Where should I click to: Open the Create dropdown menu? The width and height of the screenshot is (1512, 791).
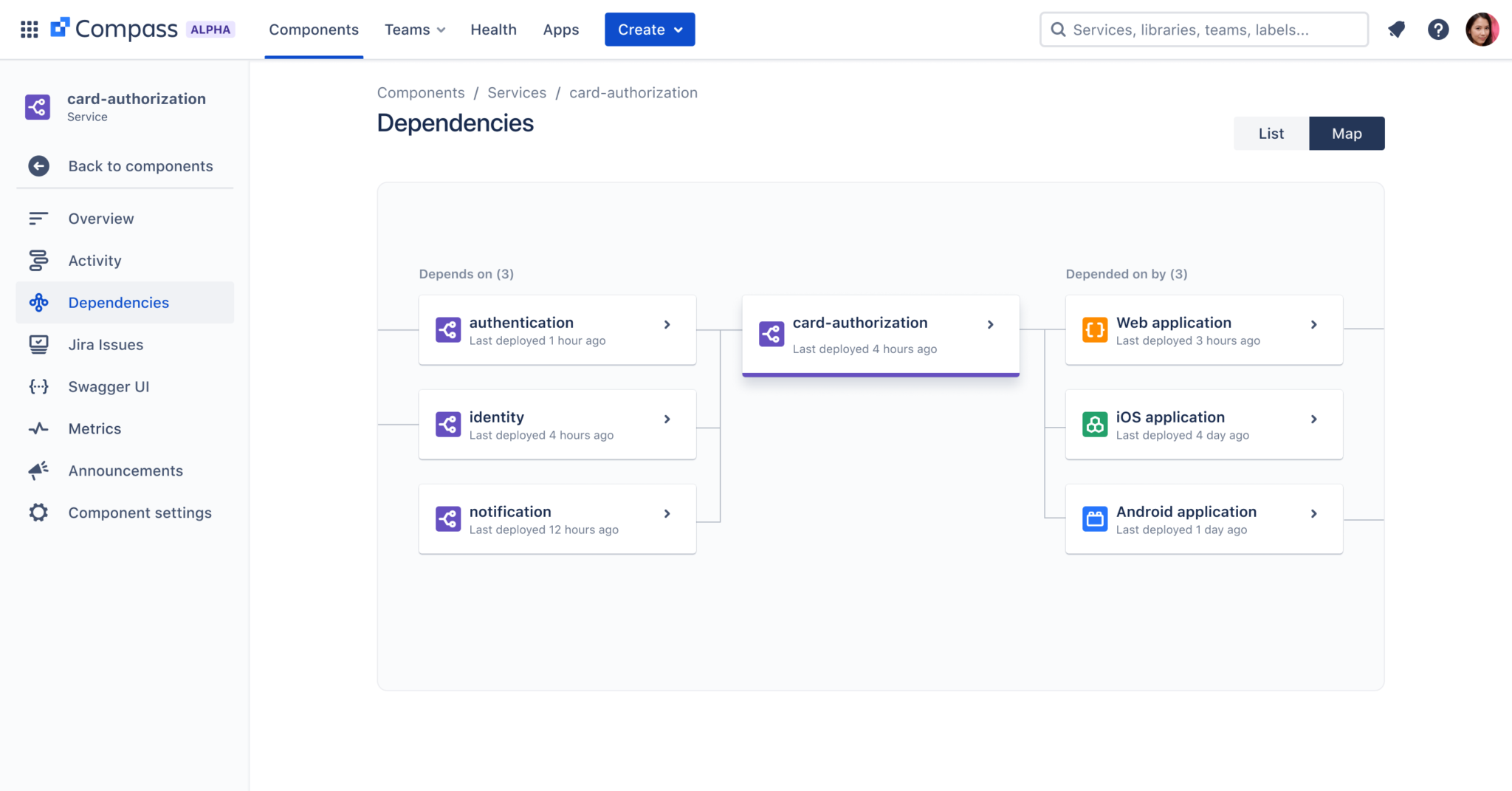pos(649,30)
